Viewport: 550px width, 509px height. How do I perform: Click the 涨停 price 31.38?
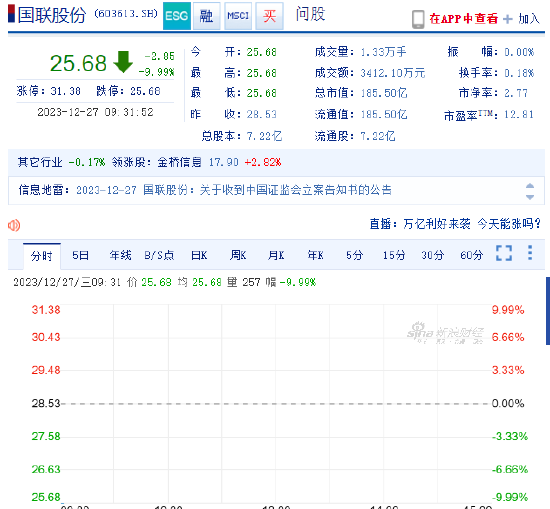coord(65,92)
